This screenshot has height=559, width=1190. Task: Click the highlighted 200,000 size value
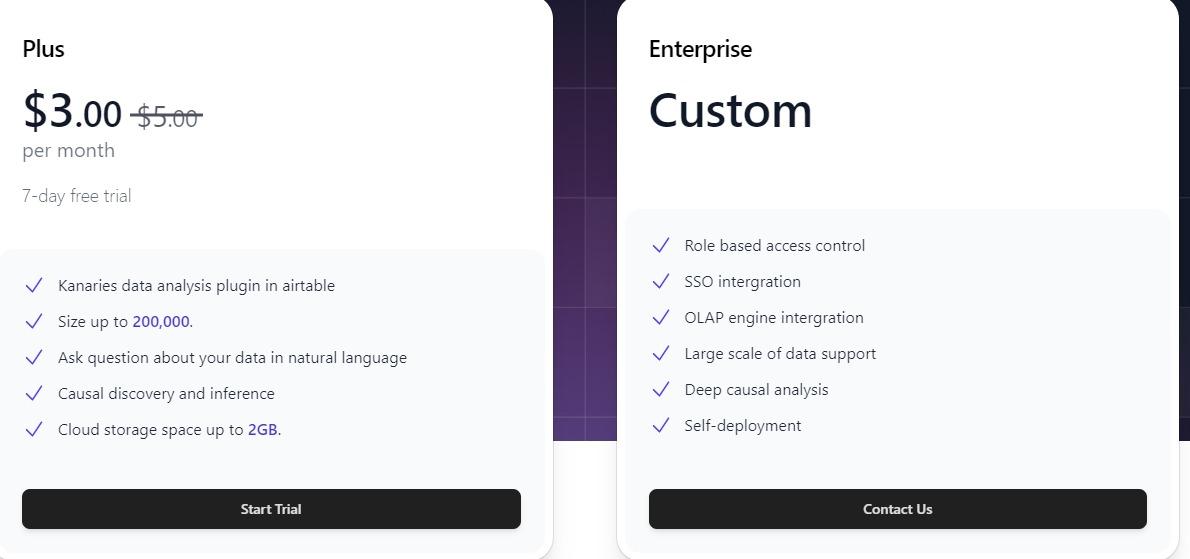coord(161,322)
